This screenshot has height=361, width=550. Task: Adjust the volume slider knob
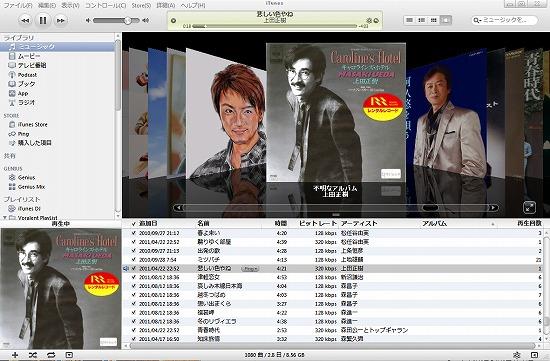coord(128,20)
